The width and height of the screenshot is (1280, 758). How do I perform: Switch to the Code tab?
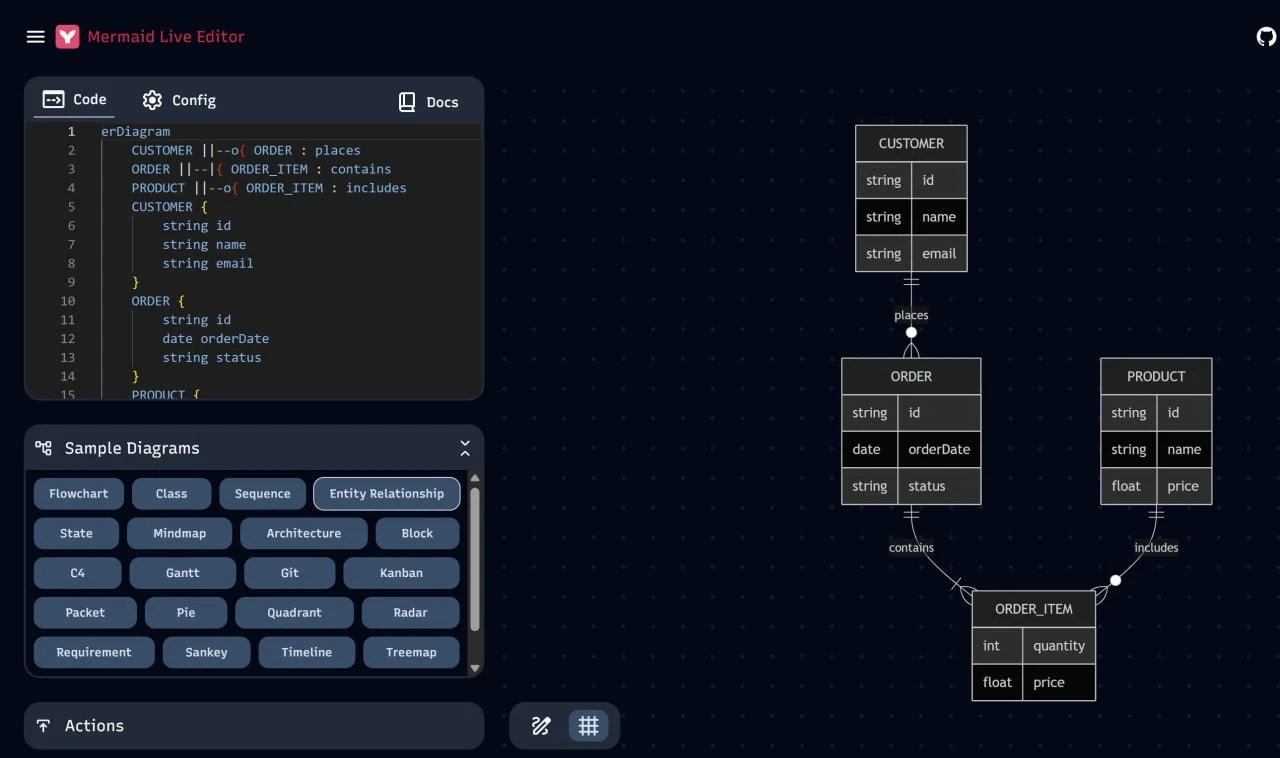tap(75, 100)
